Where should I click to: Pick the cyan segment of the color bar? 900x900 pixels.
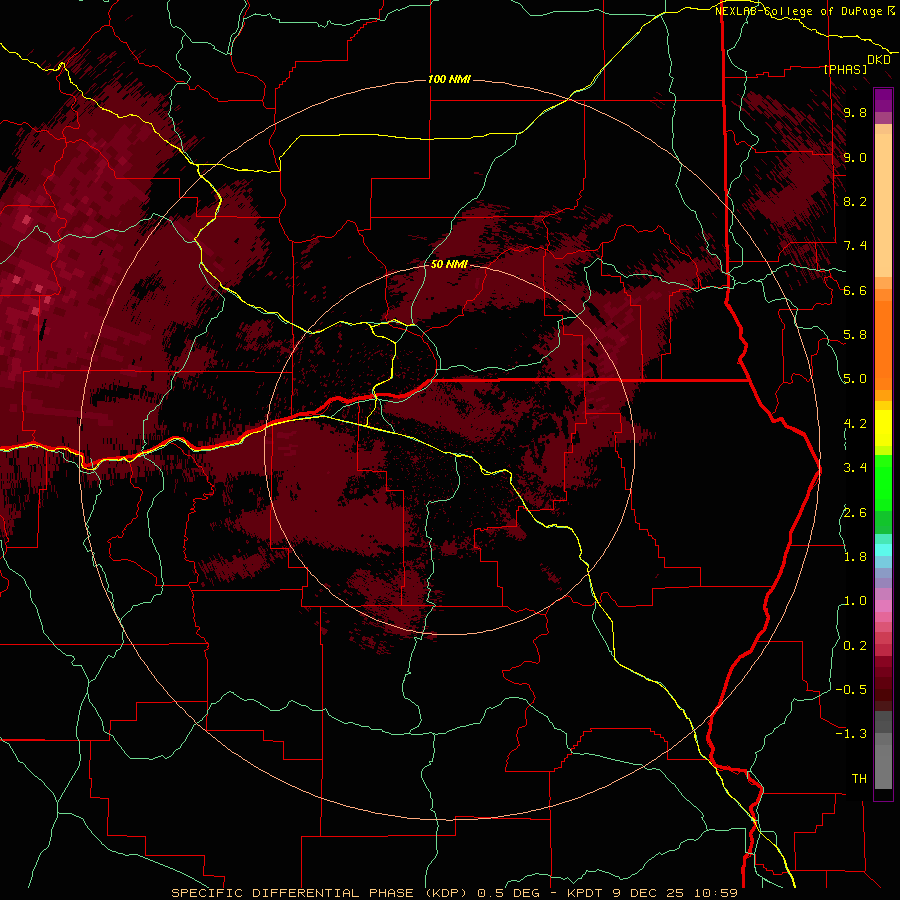(883, 550)
